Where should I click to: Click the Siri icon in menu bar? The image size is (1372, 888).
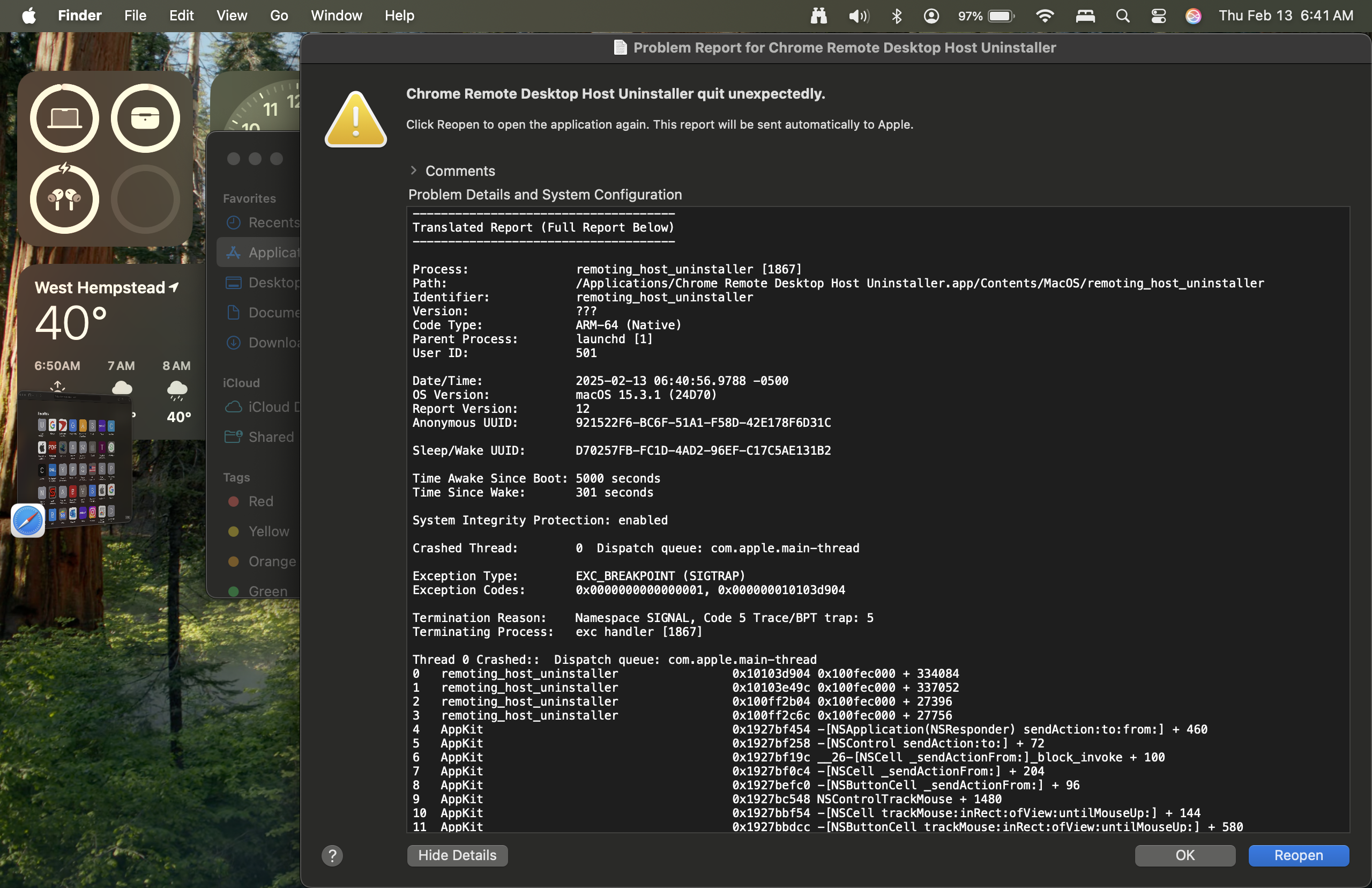pos(1193,16)
